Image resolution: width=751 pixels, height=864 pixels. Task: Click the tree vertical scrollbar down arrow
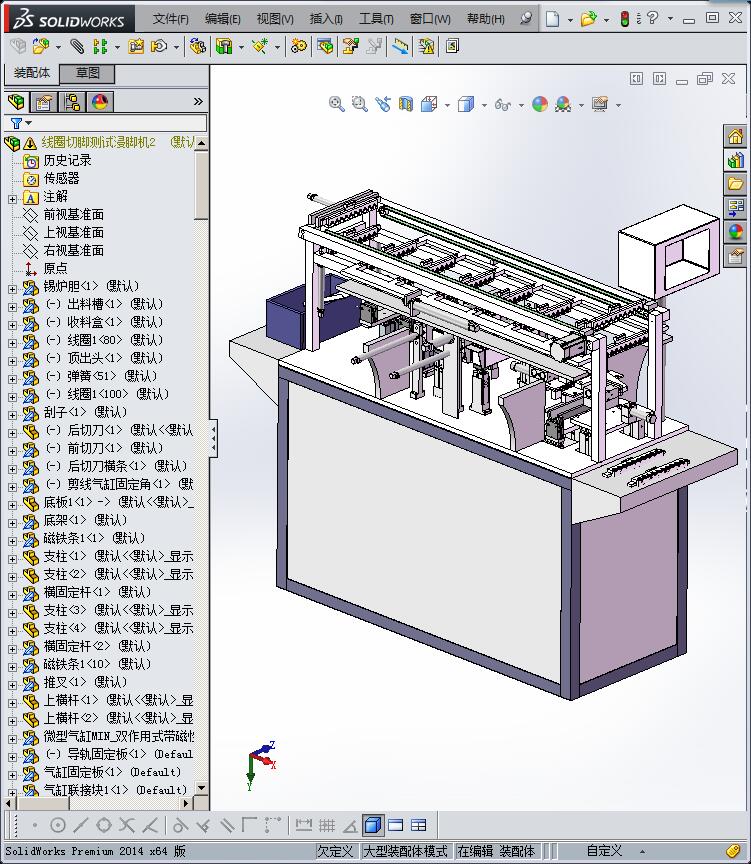click(201, 788)
